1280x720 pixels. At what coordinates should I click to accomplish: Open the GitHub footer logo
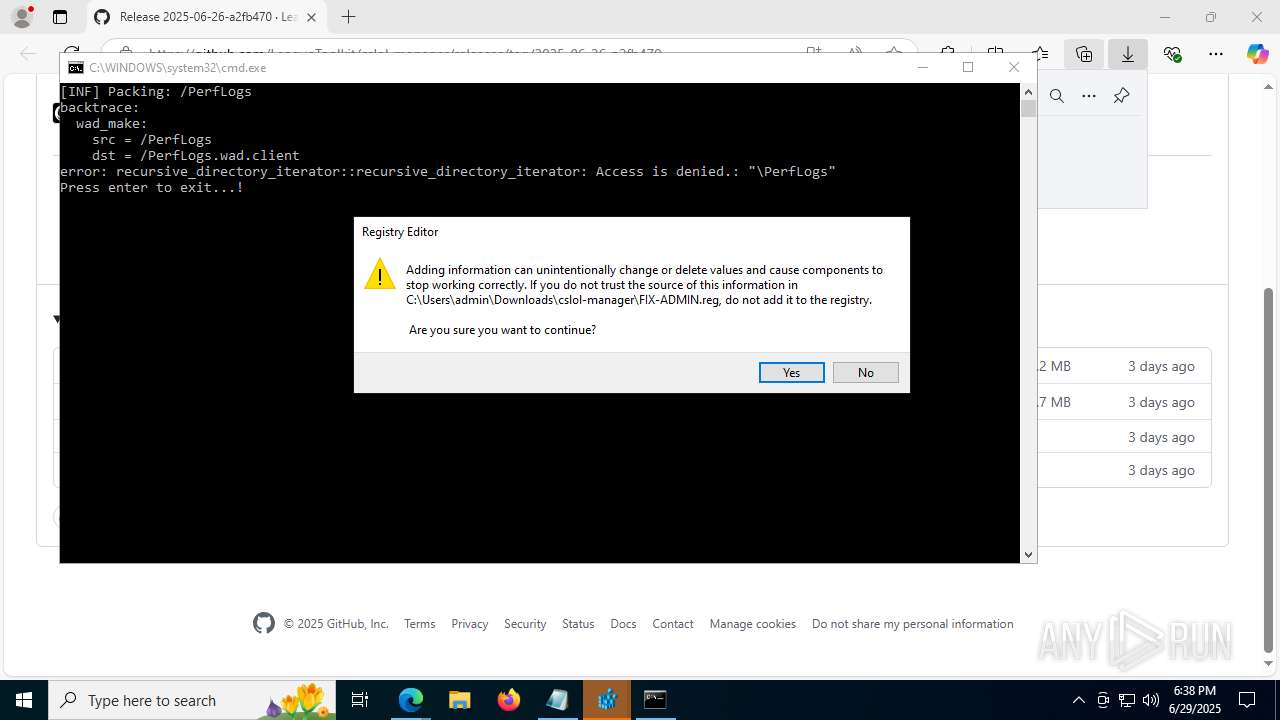263,623
